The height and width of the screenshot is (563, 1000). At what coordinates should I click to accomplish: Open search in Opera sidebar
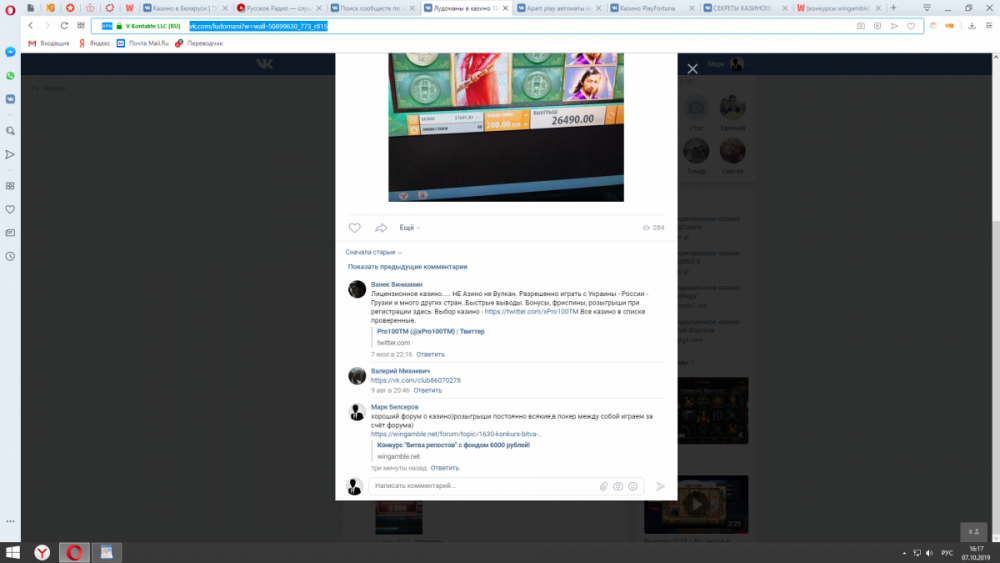(10, 131)
